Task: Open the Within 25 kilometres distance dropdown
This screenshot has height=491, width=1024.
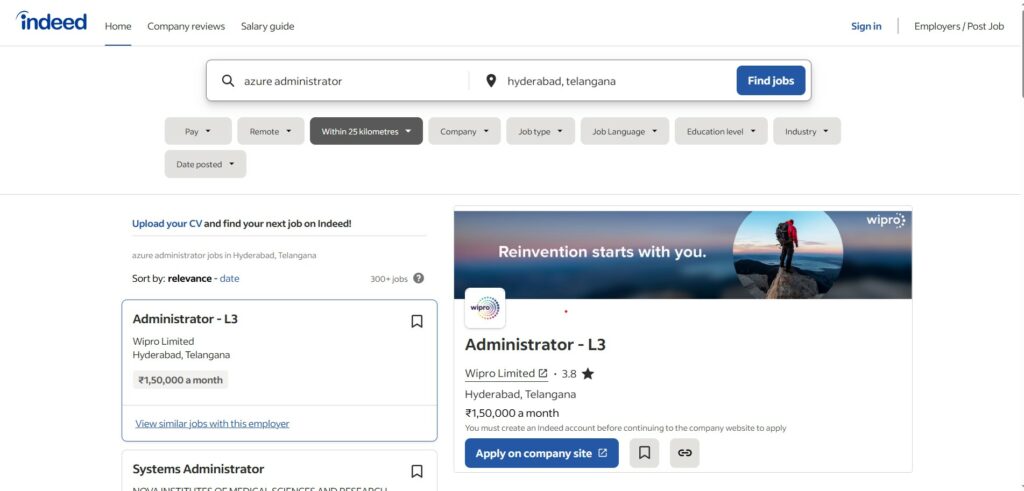Action: point(366,131)
